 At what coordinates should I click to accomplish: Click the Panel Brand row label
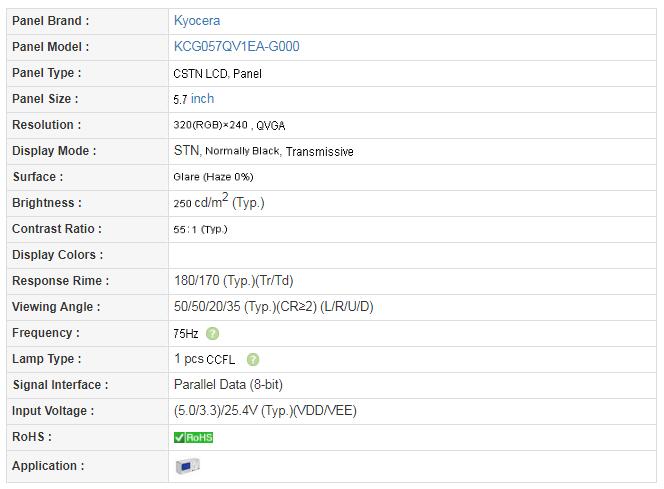coord(50,21)
